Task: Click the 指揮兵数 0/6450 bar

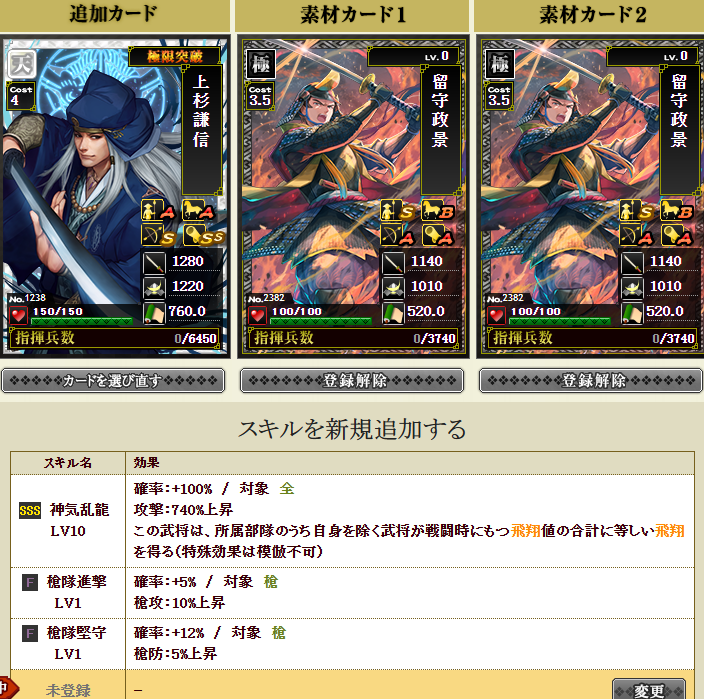Action: click(114, 338)
